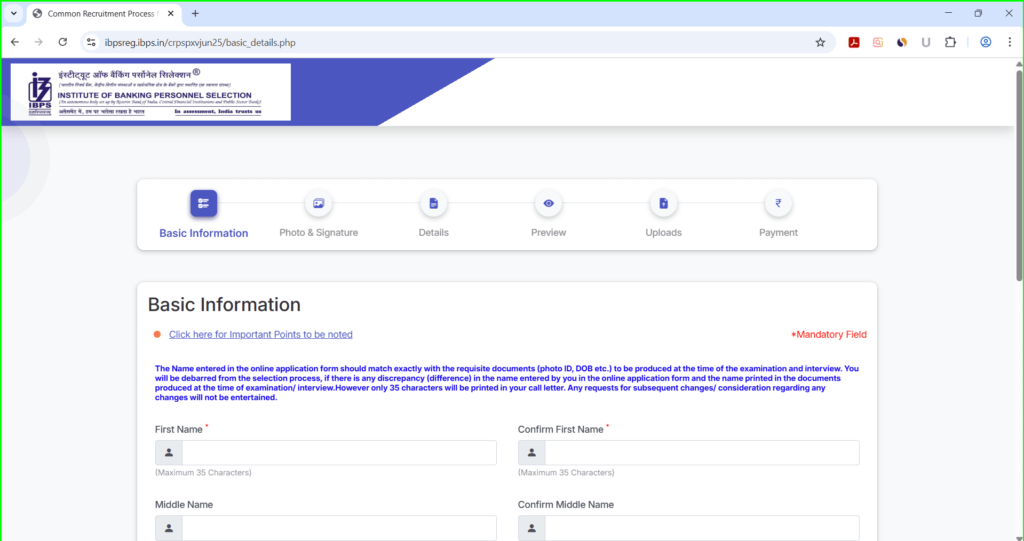Click the Basic Information step icon

click(203, 203)
